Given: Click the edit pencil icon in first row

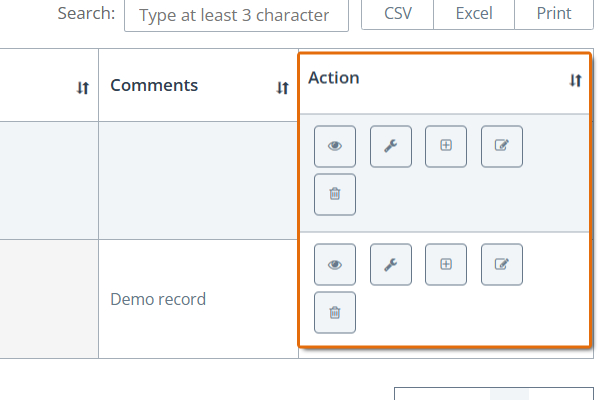Looking at the screenshot, I should [x=502, y=146].
